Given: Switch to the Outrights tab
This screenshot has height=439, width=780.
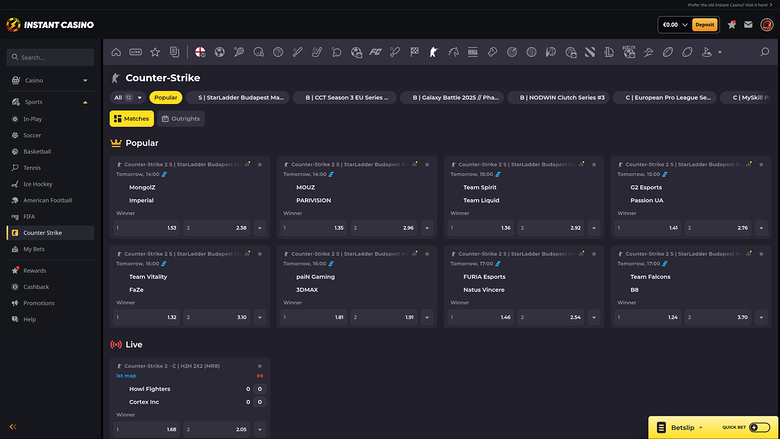Looking at the screenshot, I should coord(181,118).
